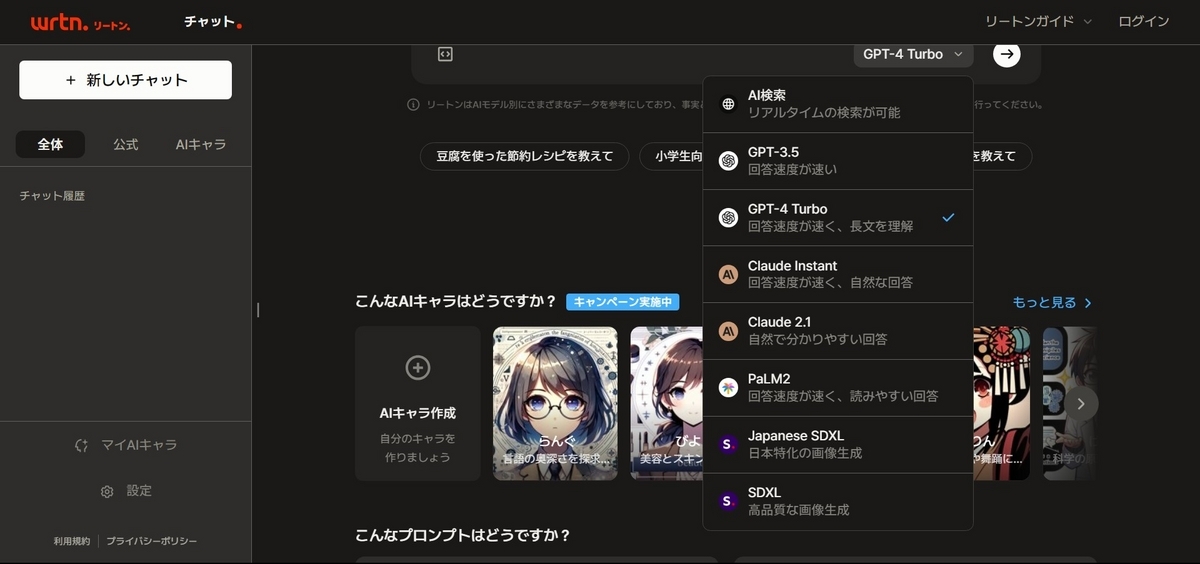Click the OpenAI icon beside GPT-4 Turbo

728,218
